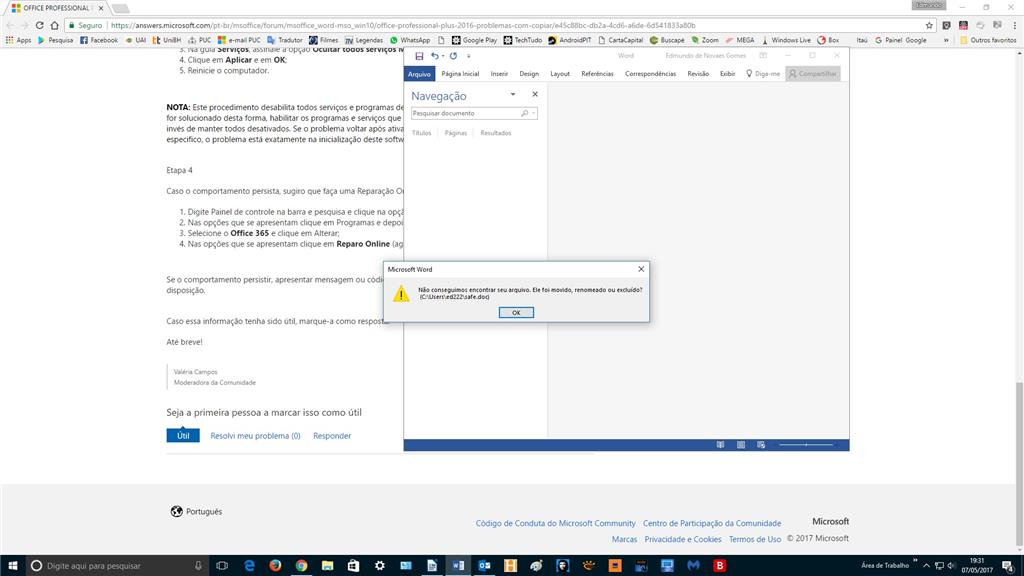Click the warning icon in the dialog
Viewport: 1024px width, 576px height.
401,294
